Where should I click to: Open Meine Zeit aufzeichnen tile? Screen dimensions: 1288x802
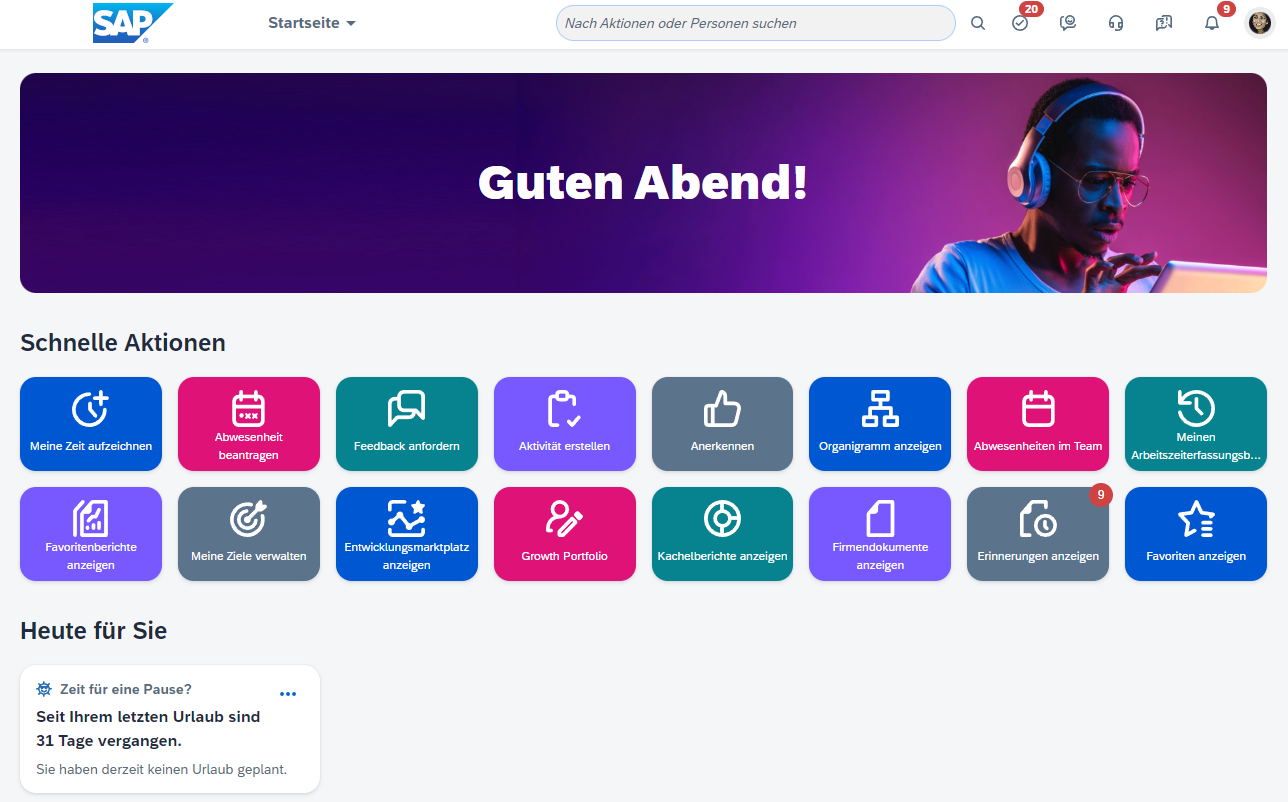coord(91,424)
